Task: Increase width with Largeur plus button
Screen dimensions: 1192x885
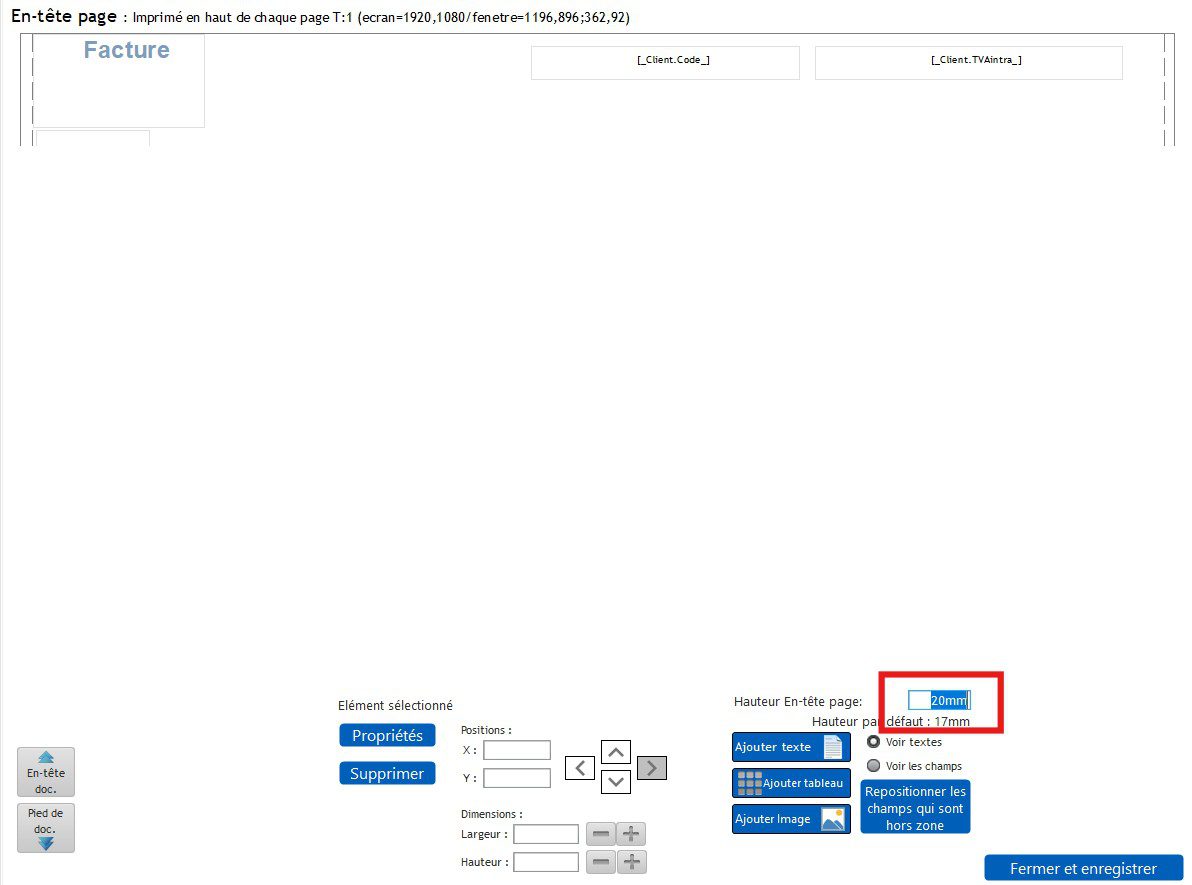Action: tap(631, 834)
